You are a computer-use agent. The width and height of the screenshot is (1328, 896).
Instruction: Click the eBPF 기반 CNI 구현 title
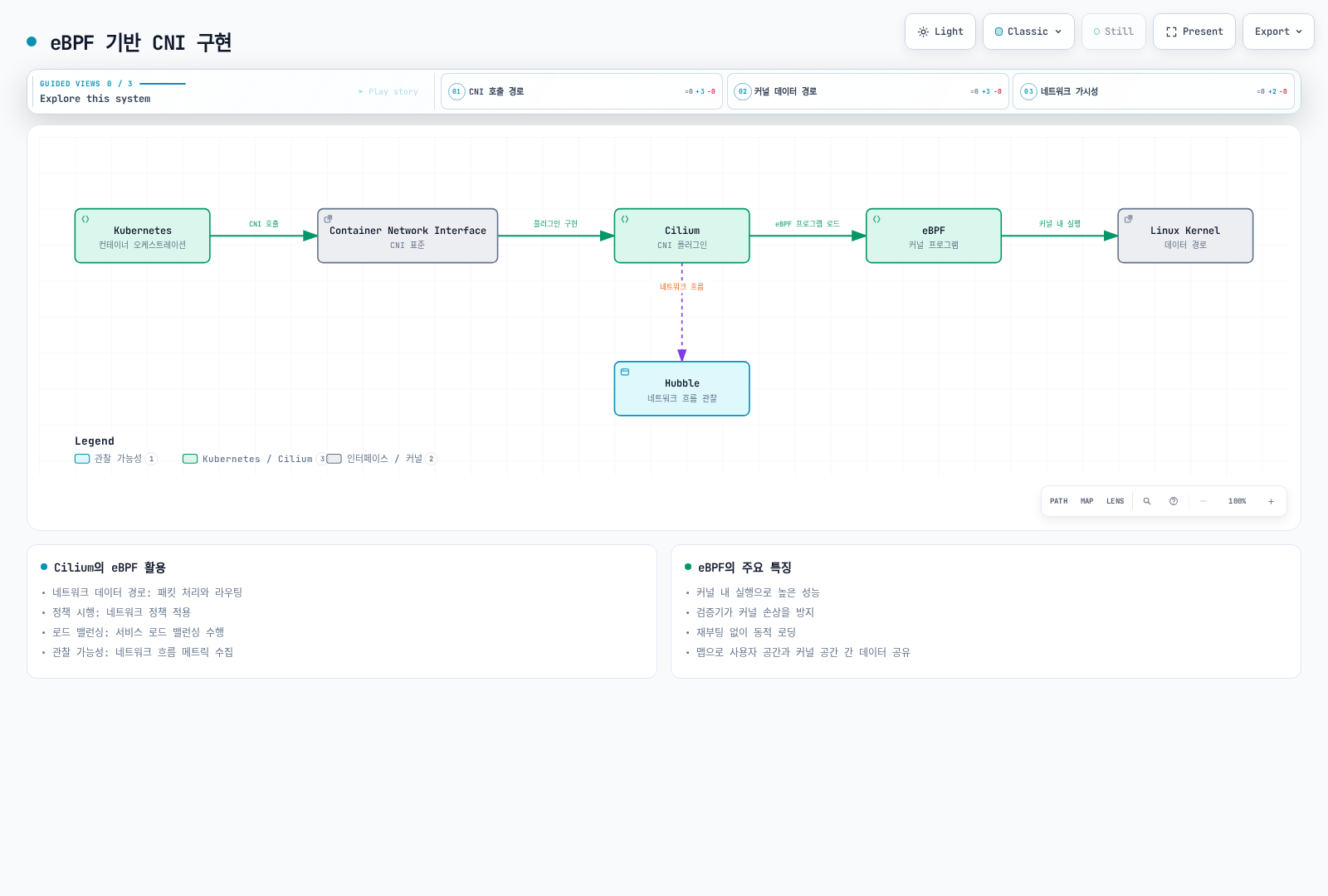tap(141, 42)
